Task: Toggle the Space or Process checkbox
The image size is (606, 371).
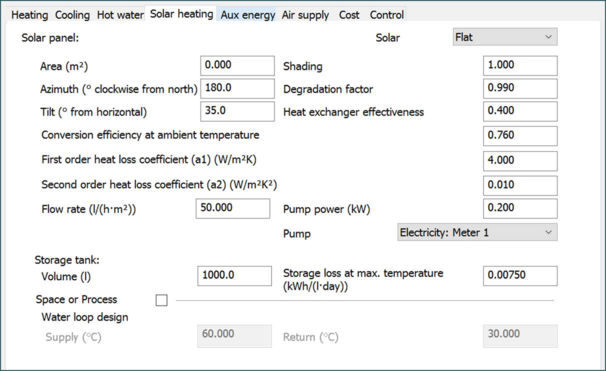Action: [x=162, y=300]
